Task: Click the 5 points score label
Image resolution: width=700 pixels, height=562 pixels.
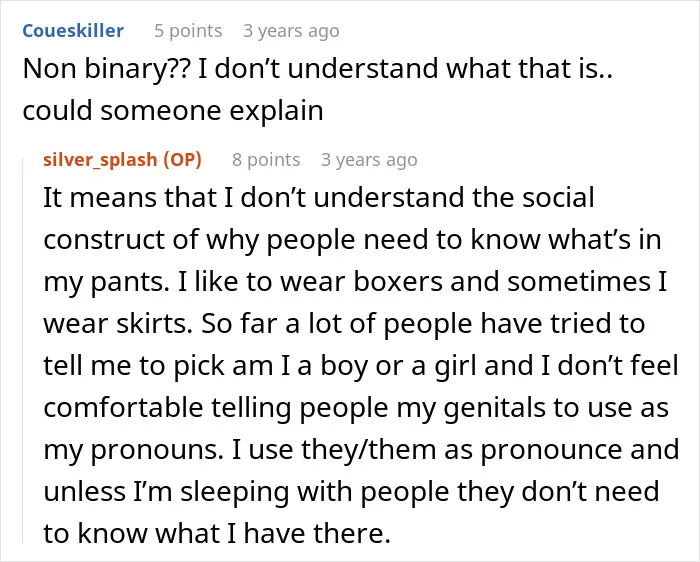Action: click(x=188, y=31)
